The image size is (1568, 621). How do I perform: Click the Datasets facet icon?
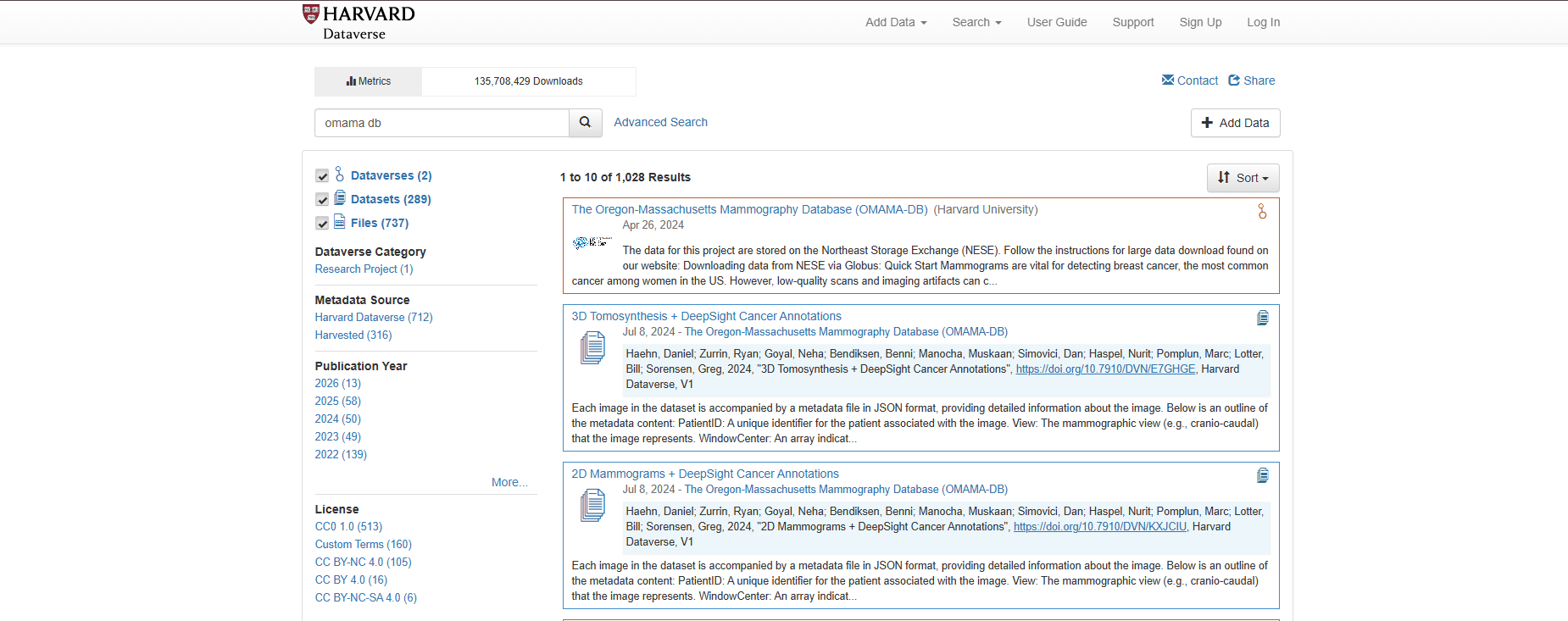339,197
